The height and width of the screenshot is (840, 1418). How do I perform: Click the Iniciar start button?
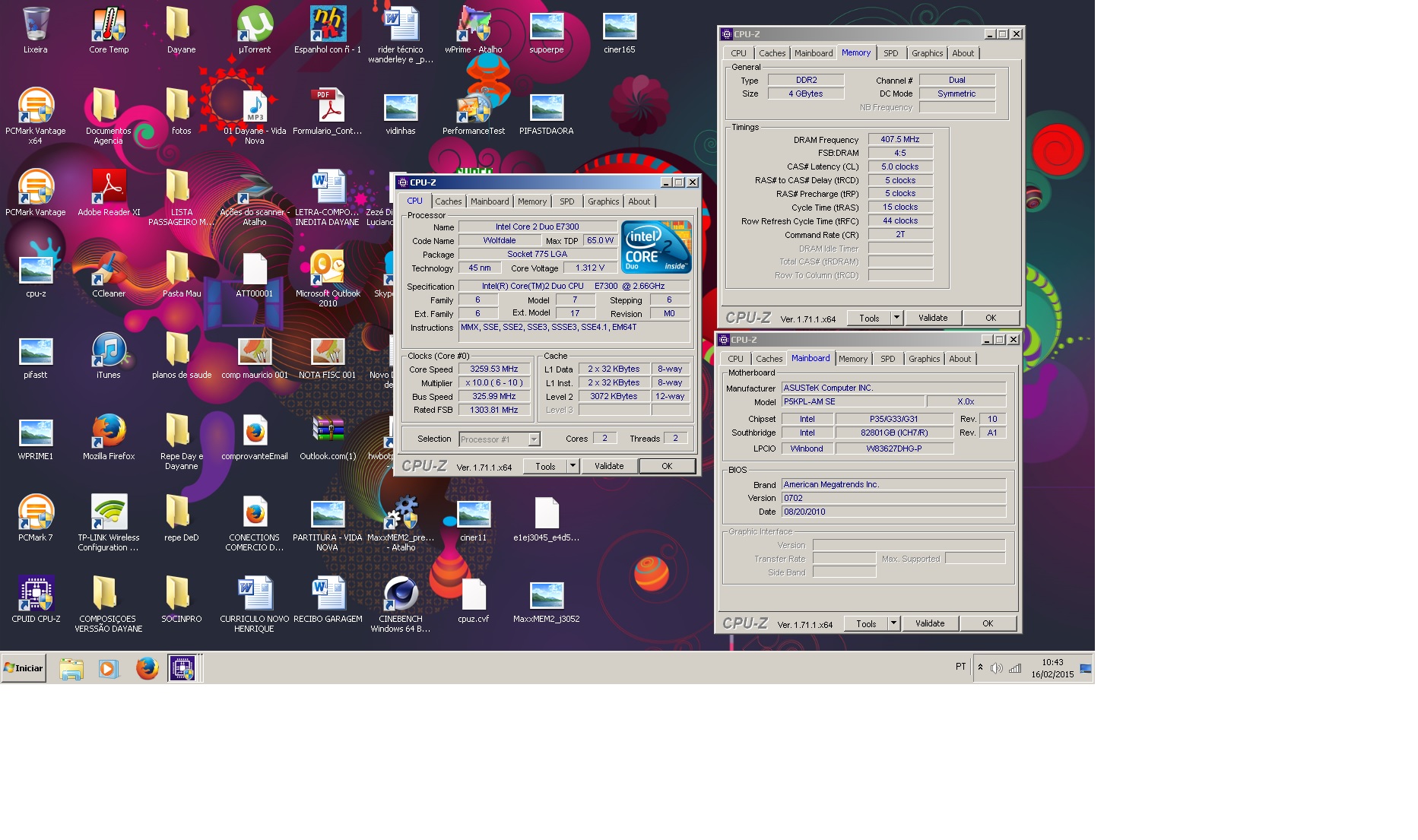[24, 668]
